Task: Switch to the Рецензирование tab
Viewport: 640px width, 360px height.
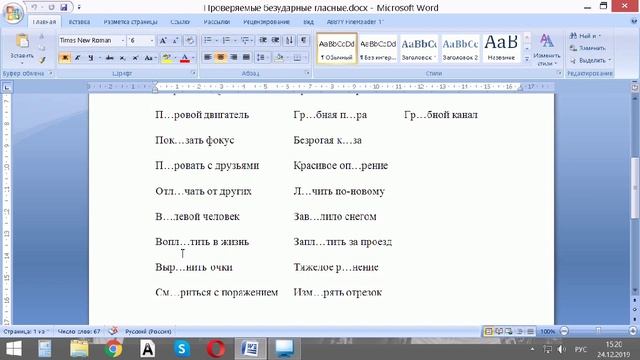Action: coord(266,22)
